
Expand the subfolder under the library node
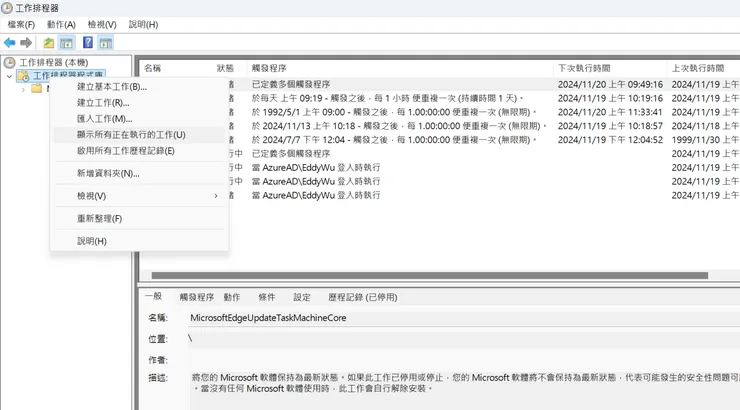[x=23, y=89]
